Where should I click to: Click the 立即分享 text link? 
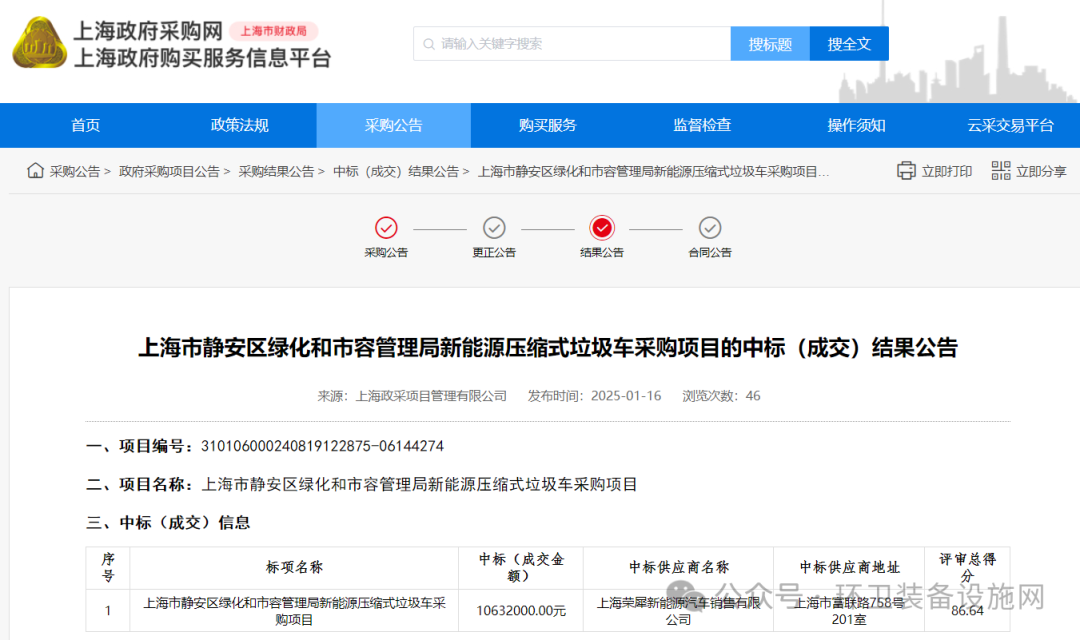[x=1041, y=172]
